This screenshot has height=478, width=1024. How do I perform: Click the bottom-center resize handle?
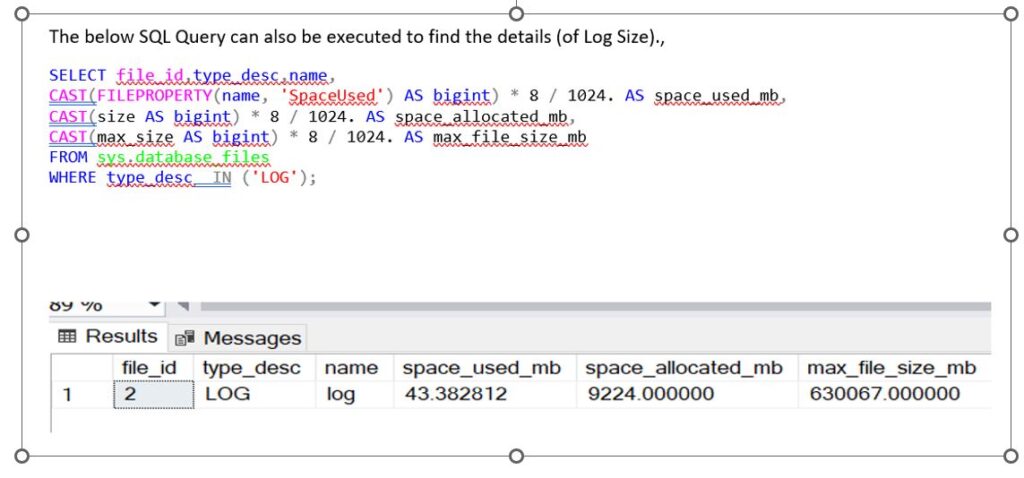[516, 456]
